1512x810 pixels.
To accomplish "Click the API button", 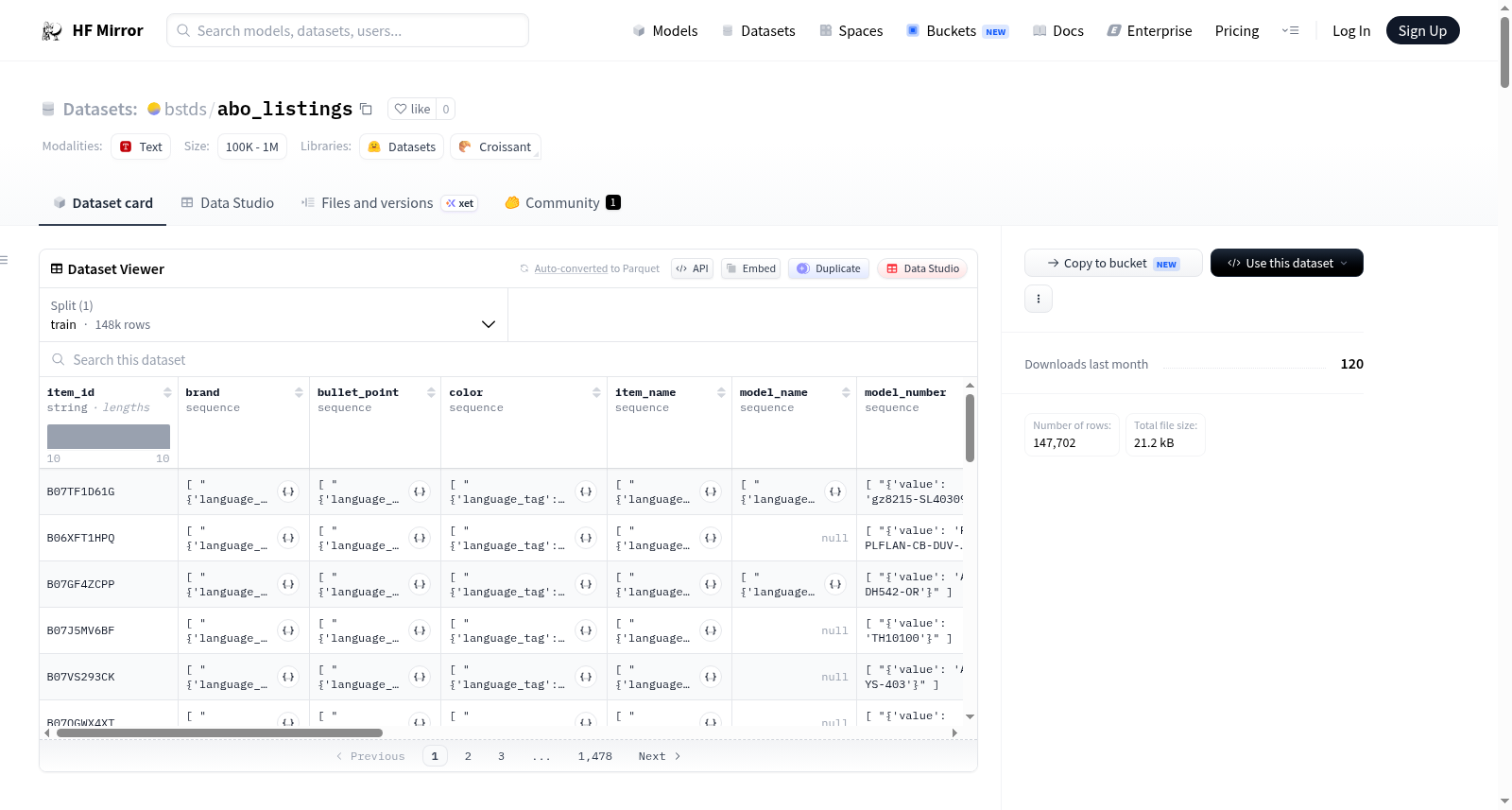I will (692, 268).
